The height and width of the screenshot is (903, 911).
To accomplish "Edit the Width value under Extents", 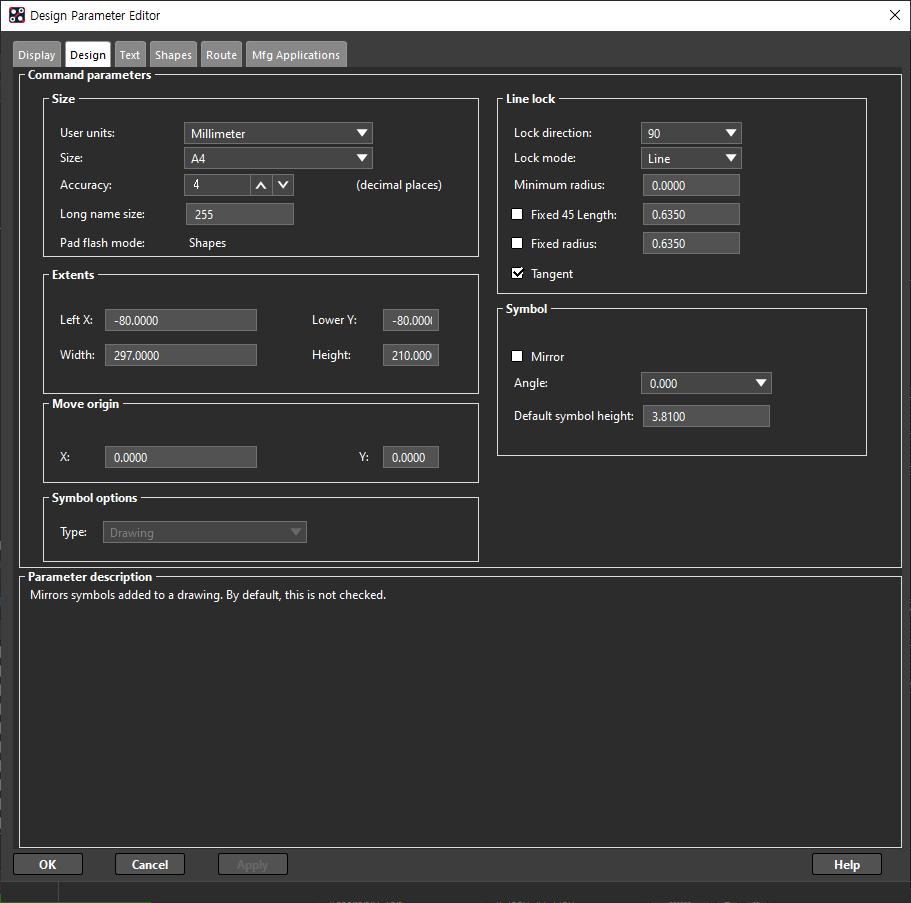I will tap(180, 354).
